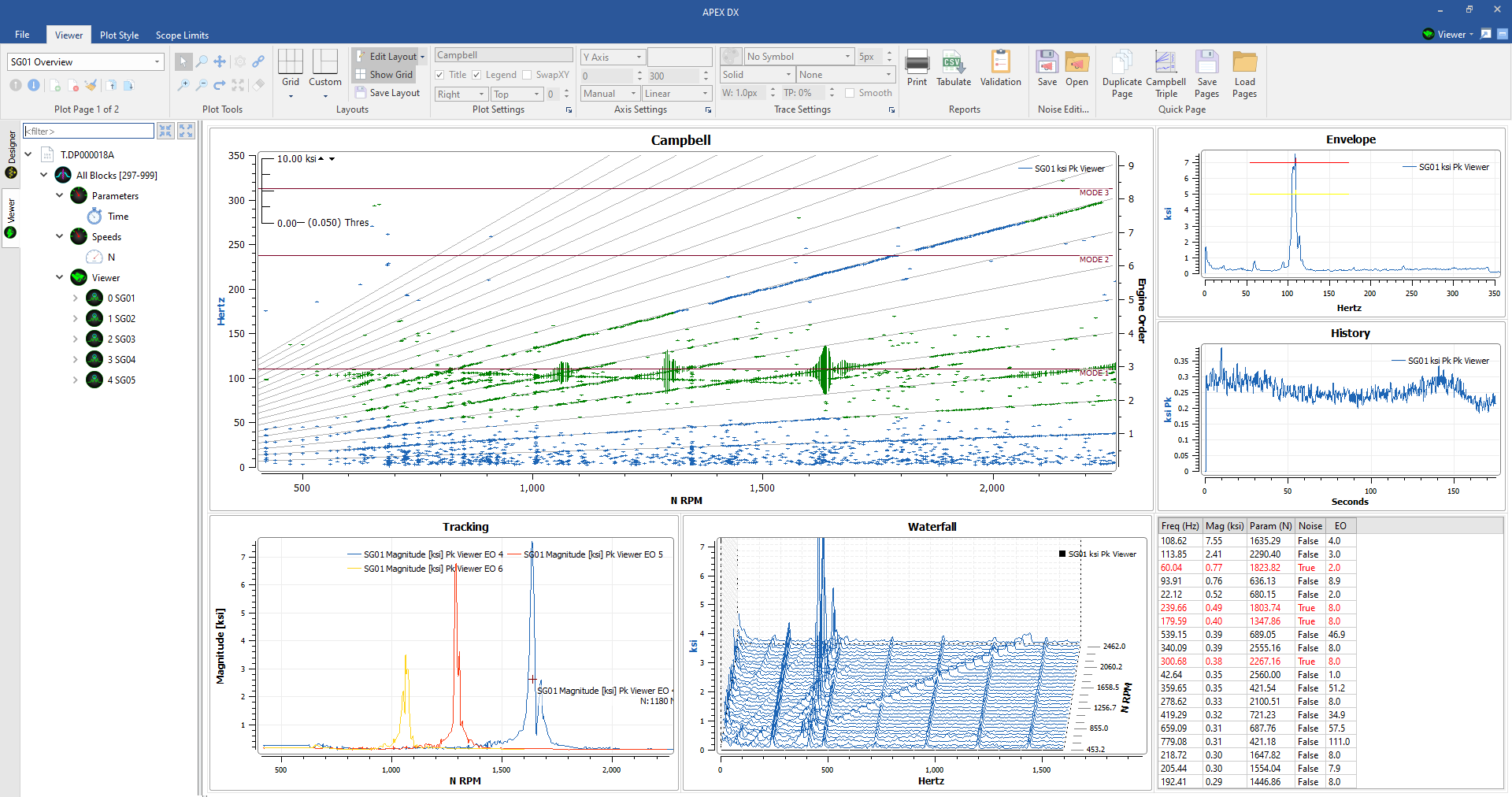Collapse all tree nodes icon
Screen dimensions: 1512x797
tap(165, 131)
